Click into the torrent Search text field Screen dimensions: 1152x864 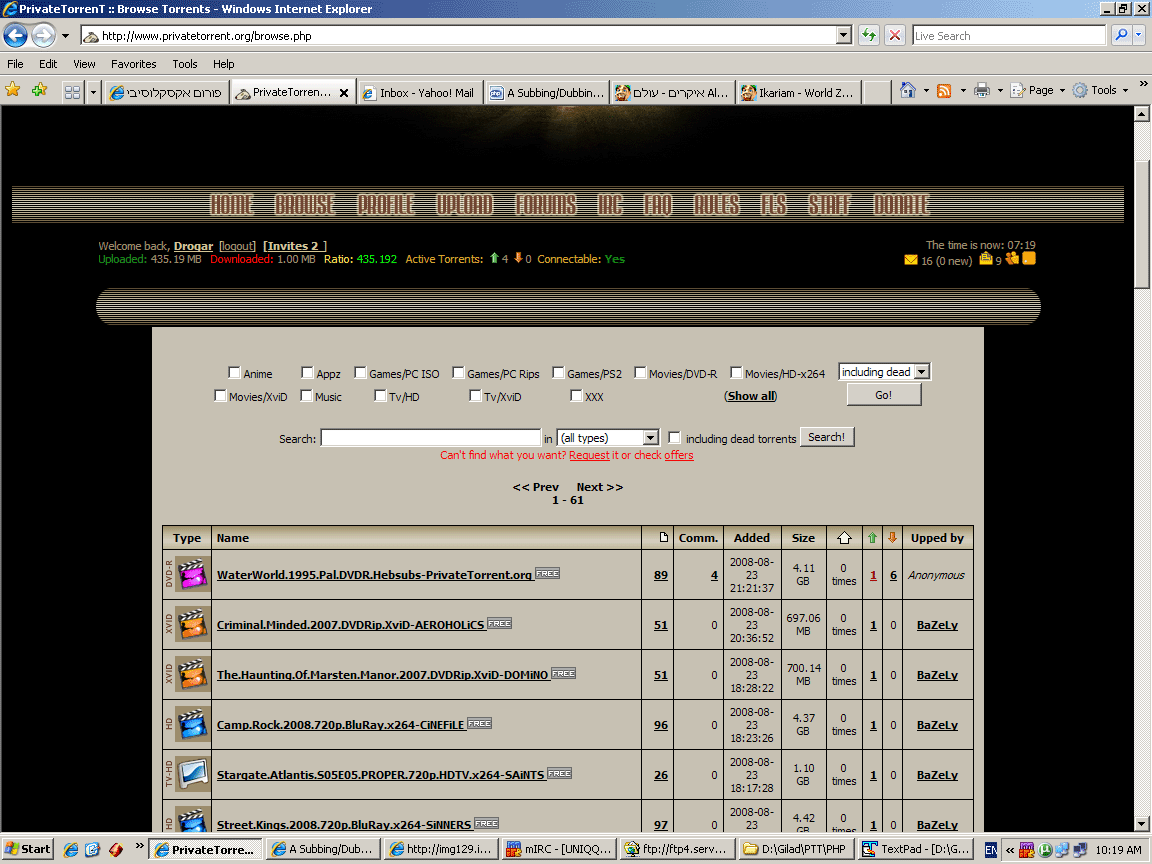pos(430,438)
